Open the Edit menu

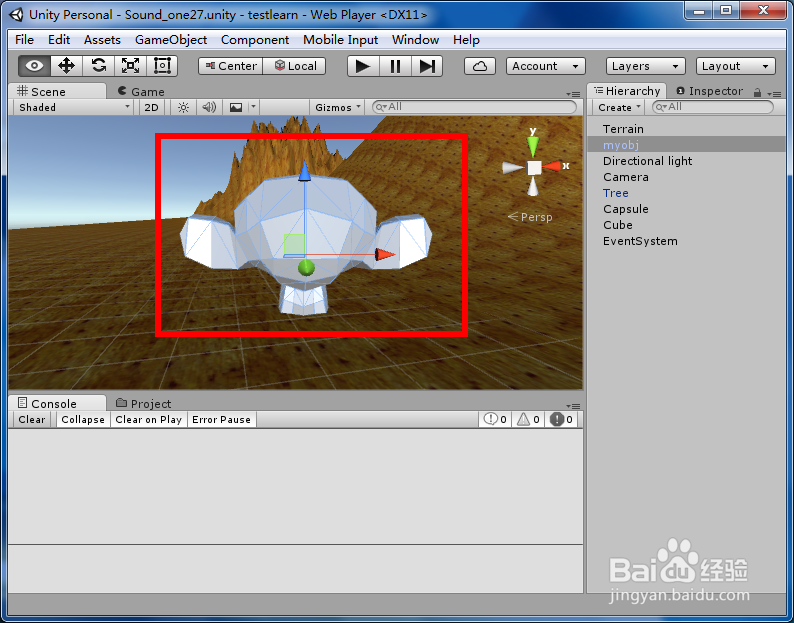point(59,40)
